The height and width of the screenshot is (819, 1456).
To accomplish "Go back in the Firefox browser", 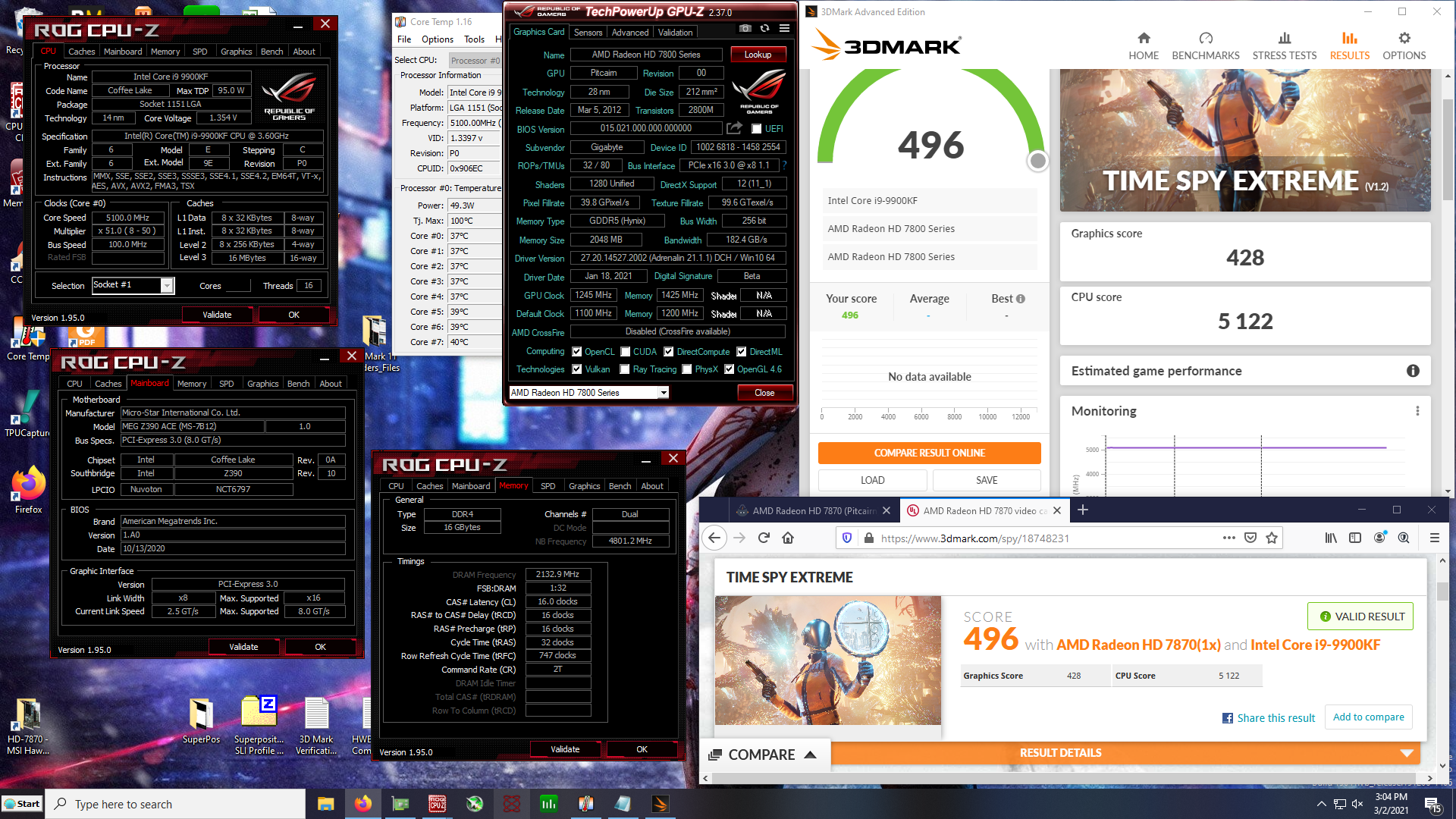I will (x=714, y=538).
